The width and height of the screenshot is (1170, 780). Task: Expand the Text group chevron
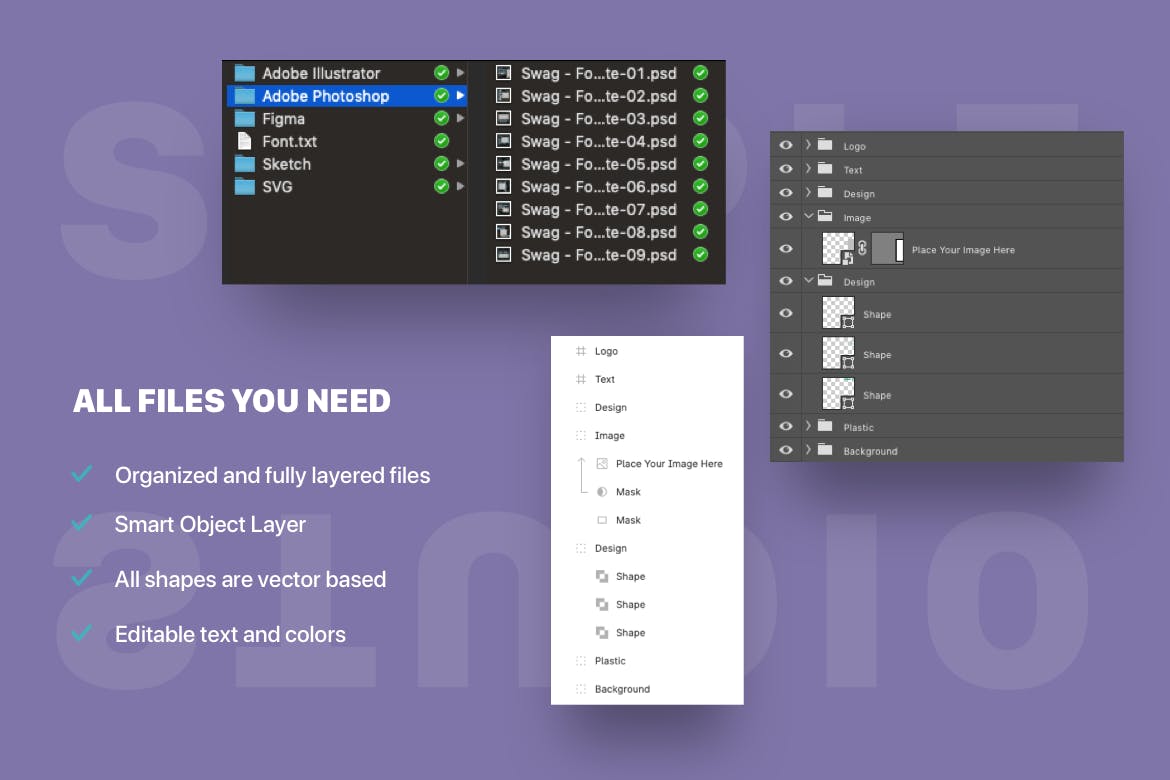(808, 169)
